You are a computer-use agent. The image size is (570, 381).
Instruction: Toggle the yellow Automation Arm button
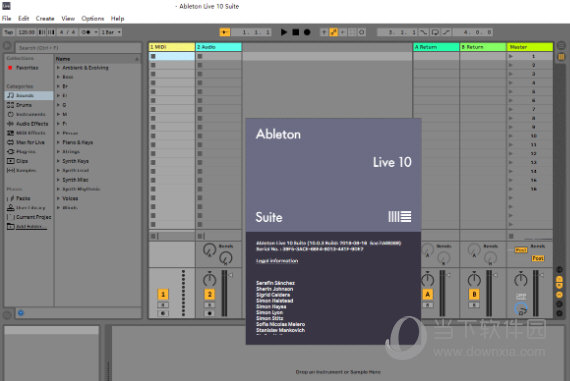333,32
